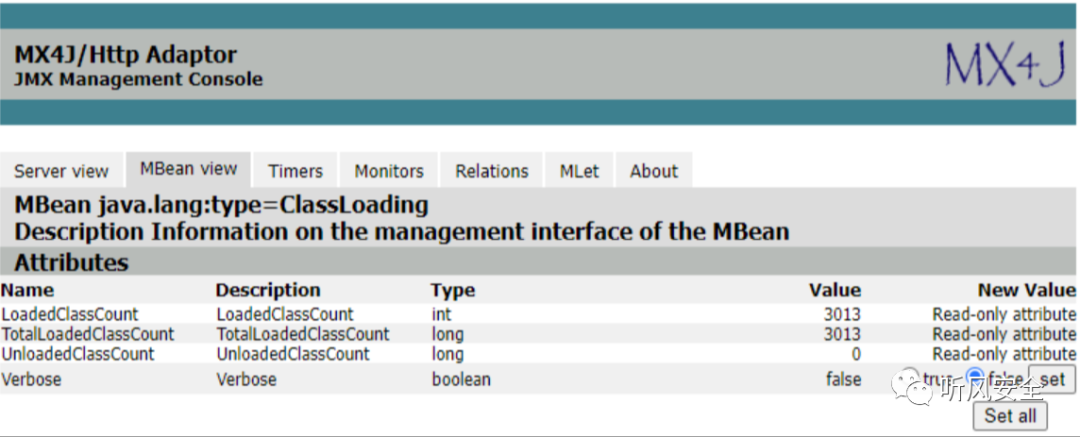This screenshot has height=437, width=1080.
Task: Go to the Monitors tab
Action: coord(388,171)
